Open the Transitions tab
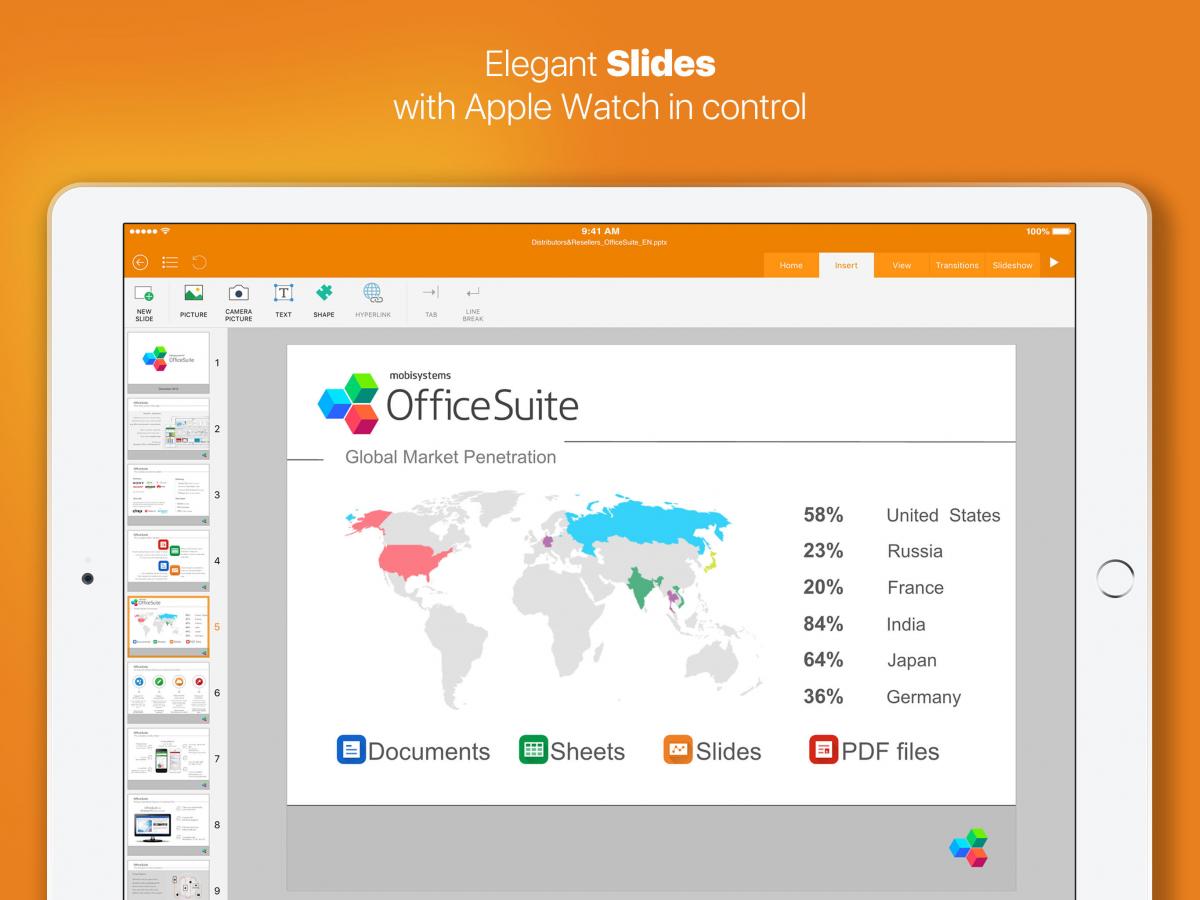This screenshot has width=1200, height=900. point(957,265)
